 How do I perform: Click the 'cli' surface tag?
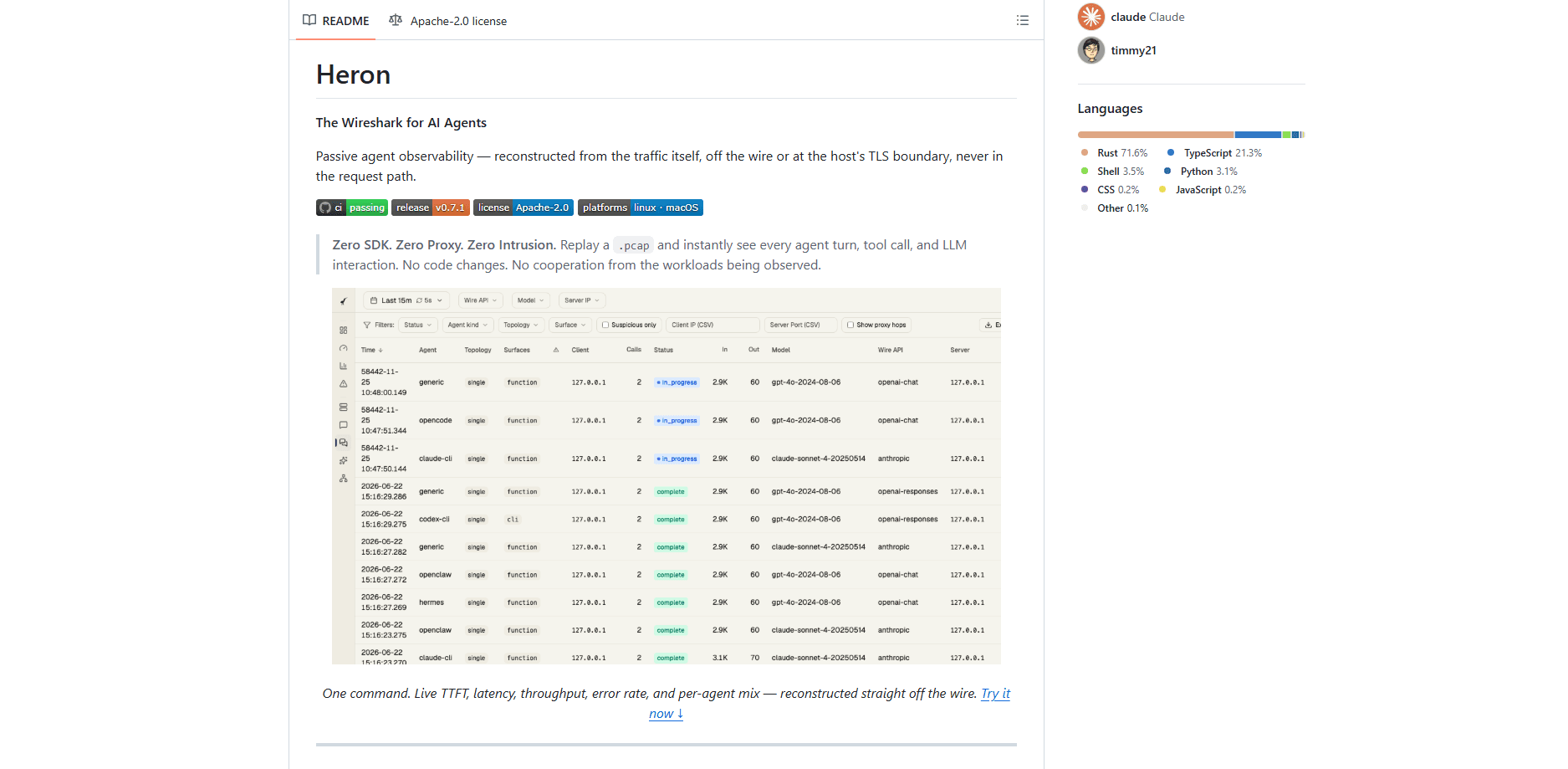pyautogui.click(x=513, y=520)
